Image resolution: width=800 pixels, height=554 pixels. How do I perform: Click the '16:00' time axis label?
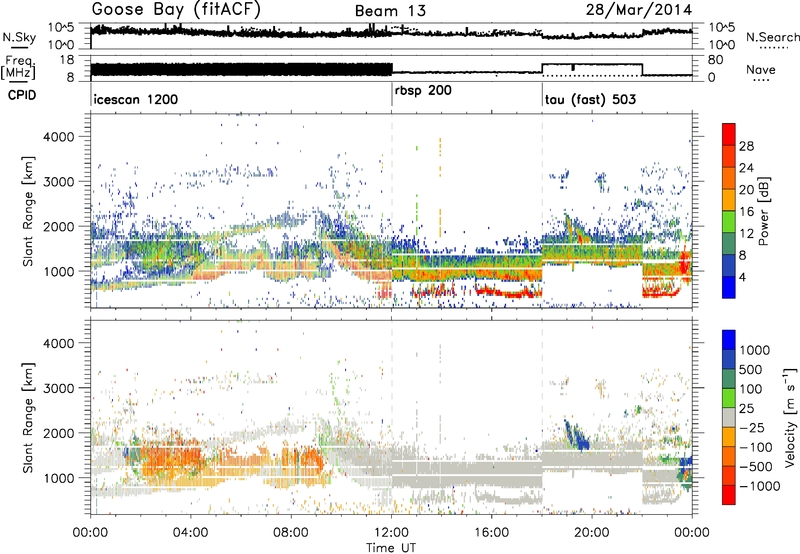(491, 532)
